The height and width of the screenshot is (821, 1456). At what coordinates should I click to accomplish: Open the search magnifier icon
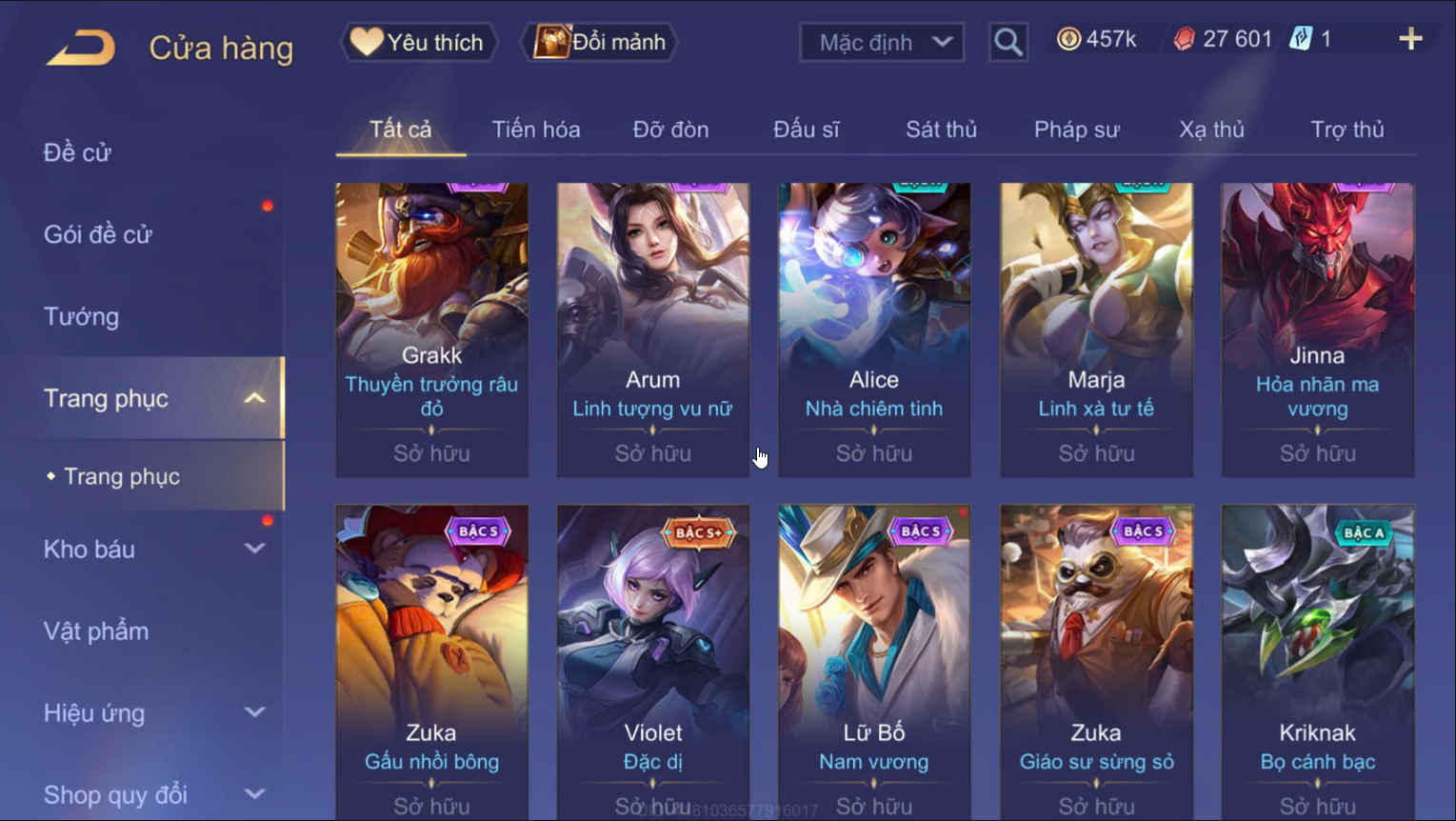pyautogui.click(x=1008, y=42)
